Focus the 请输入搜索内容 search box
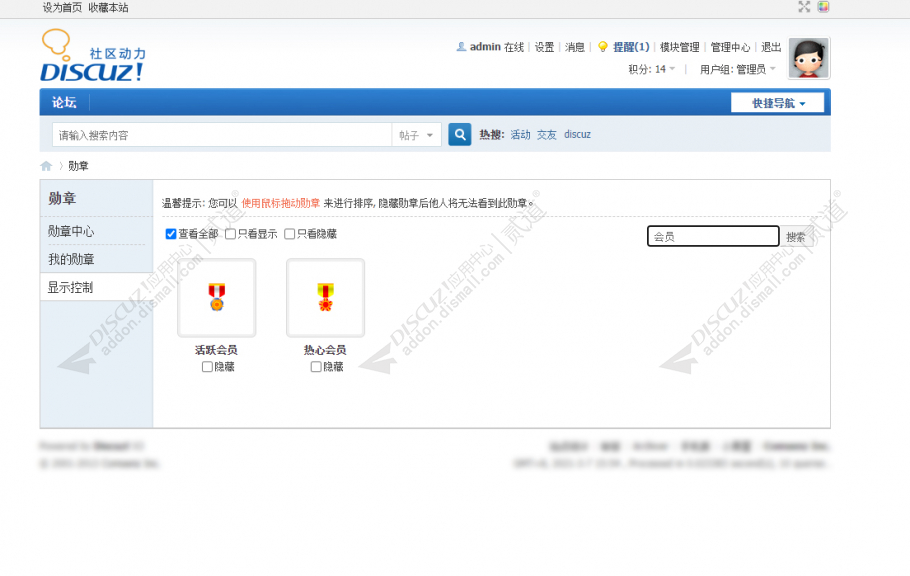 (222, 135)
